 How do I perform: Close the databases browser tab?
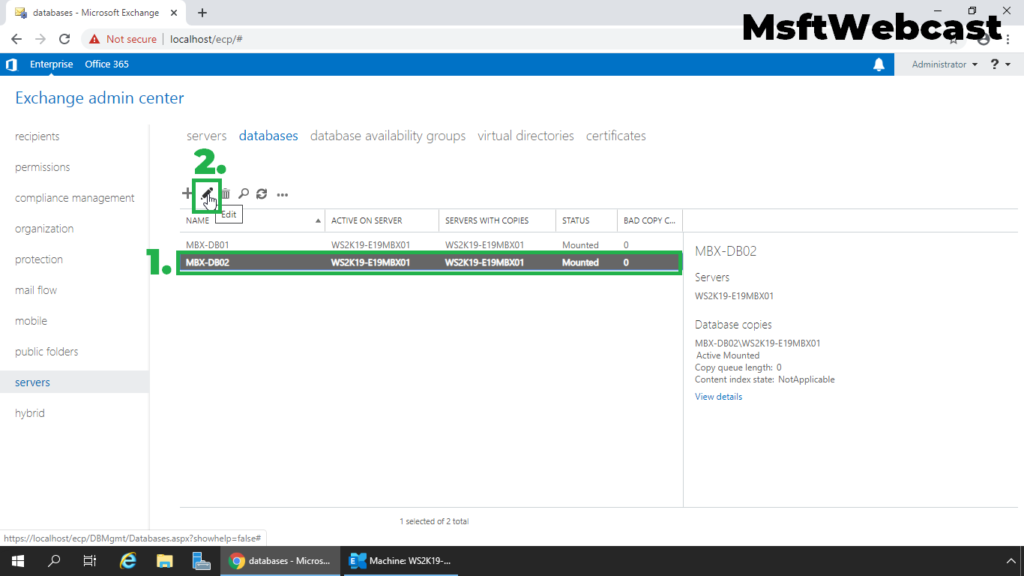coord(174,12)
